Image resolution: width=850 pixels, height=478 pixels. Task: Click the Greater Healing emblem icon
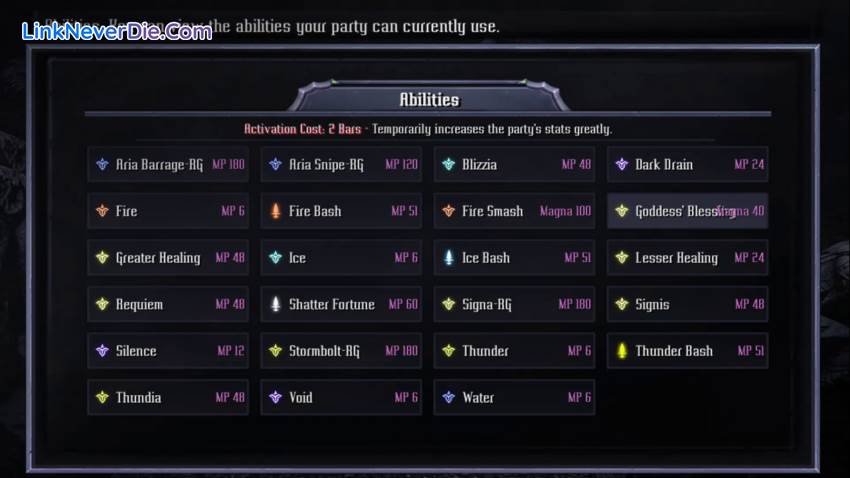coord(102,258)
